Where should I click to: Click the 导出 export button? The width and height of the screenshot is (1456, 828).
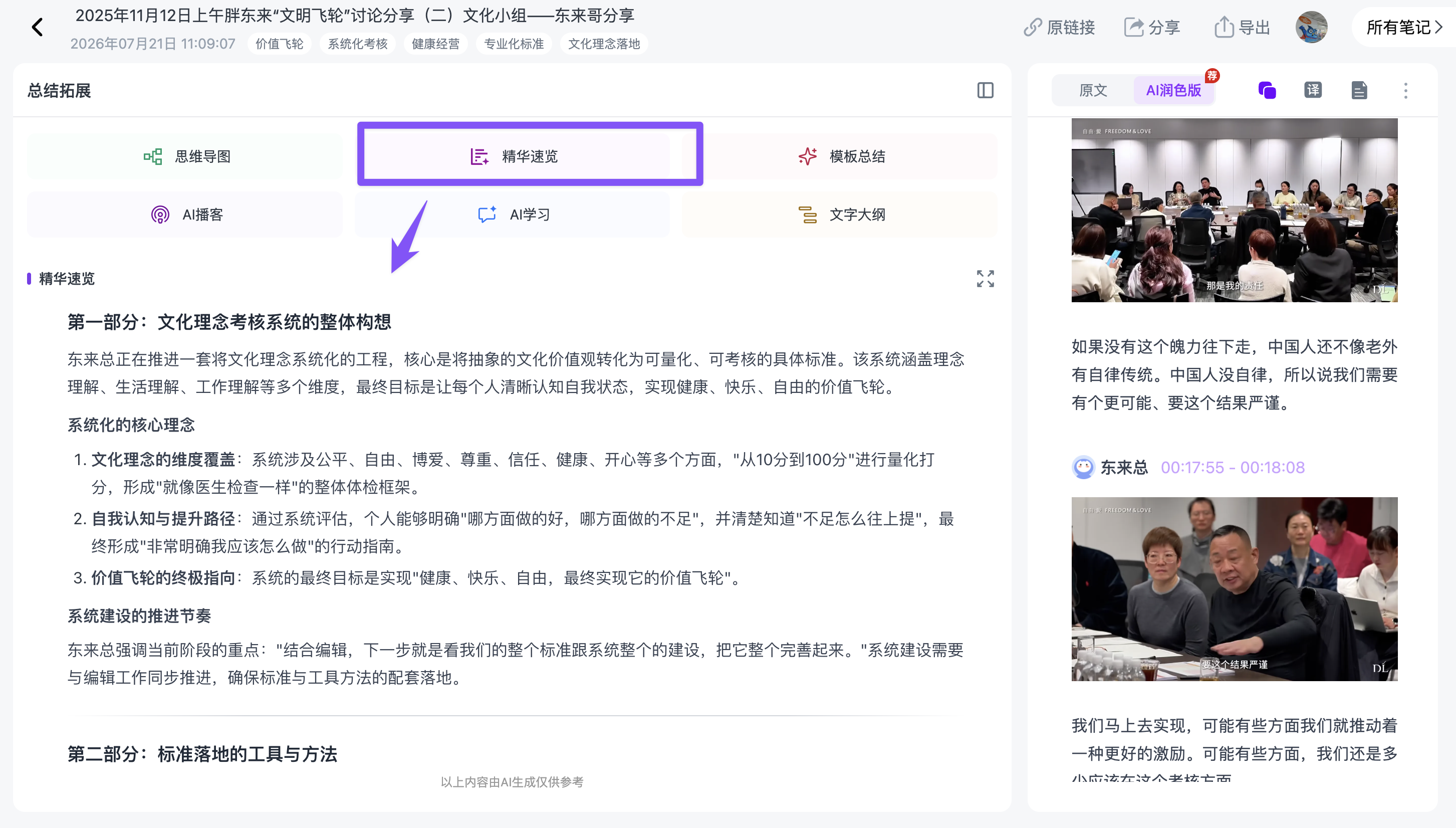coord(1242,27)
